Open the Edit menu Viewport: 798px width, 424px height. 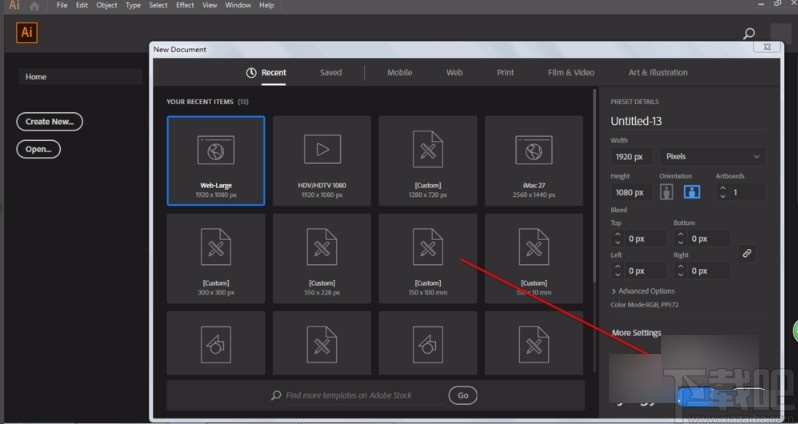tap(81, 5)
